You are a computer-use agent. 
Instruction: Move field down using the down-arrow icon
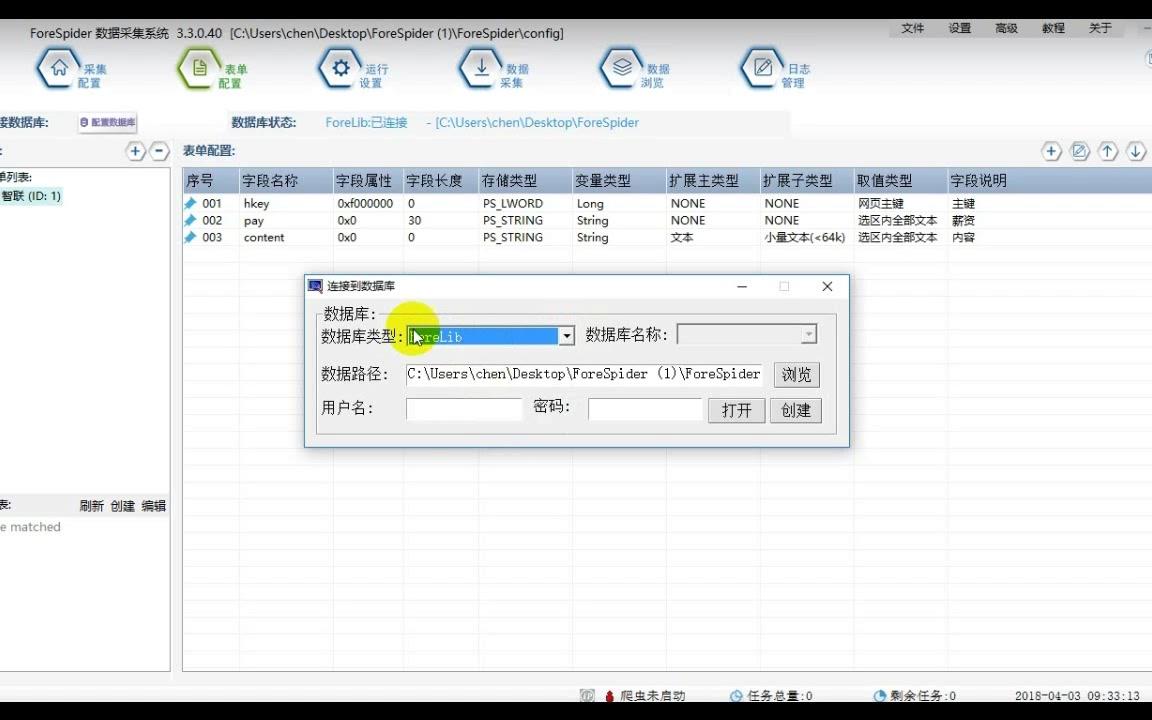[1135, 151]
